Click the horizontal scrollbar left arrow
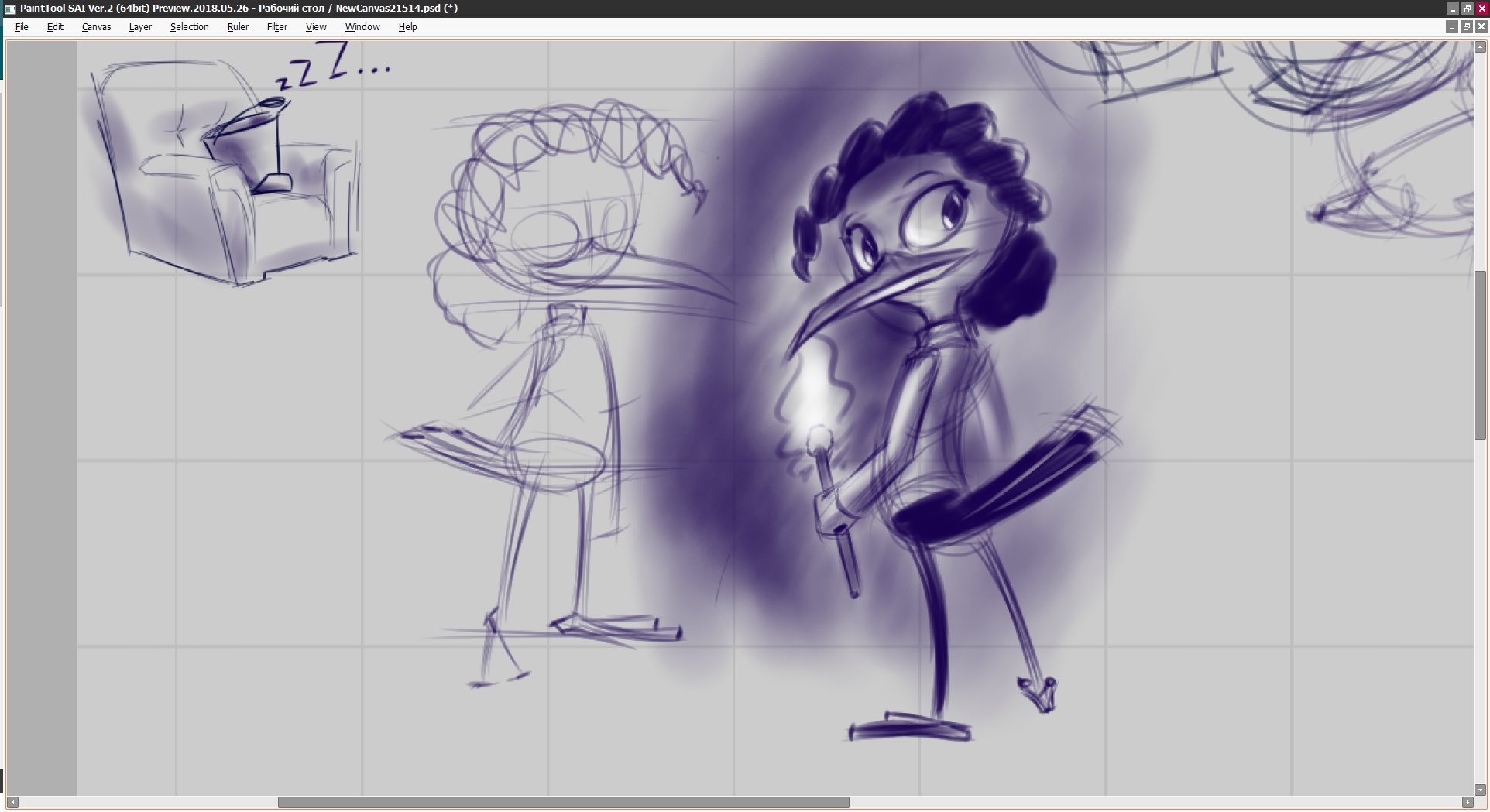The height and width of the screenshot is (812, 1490). 12,802
